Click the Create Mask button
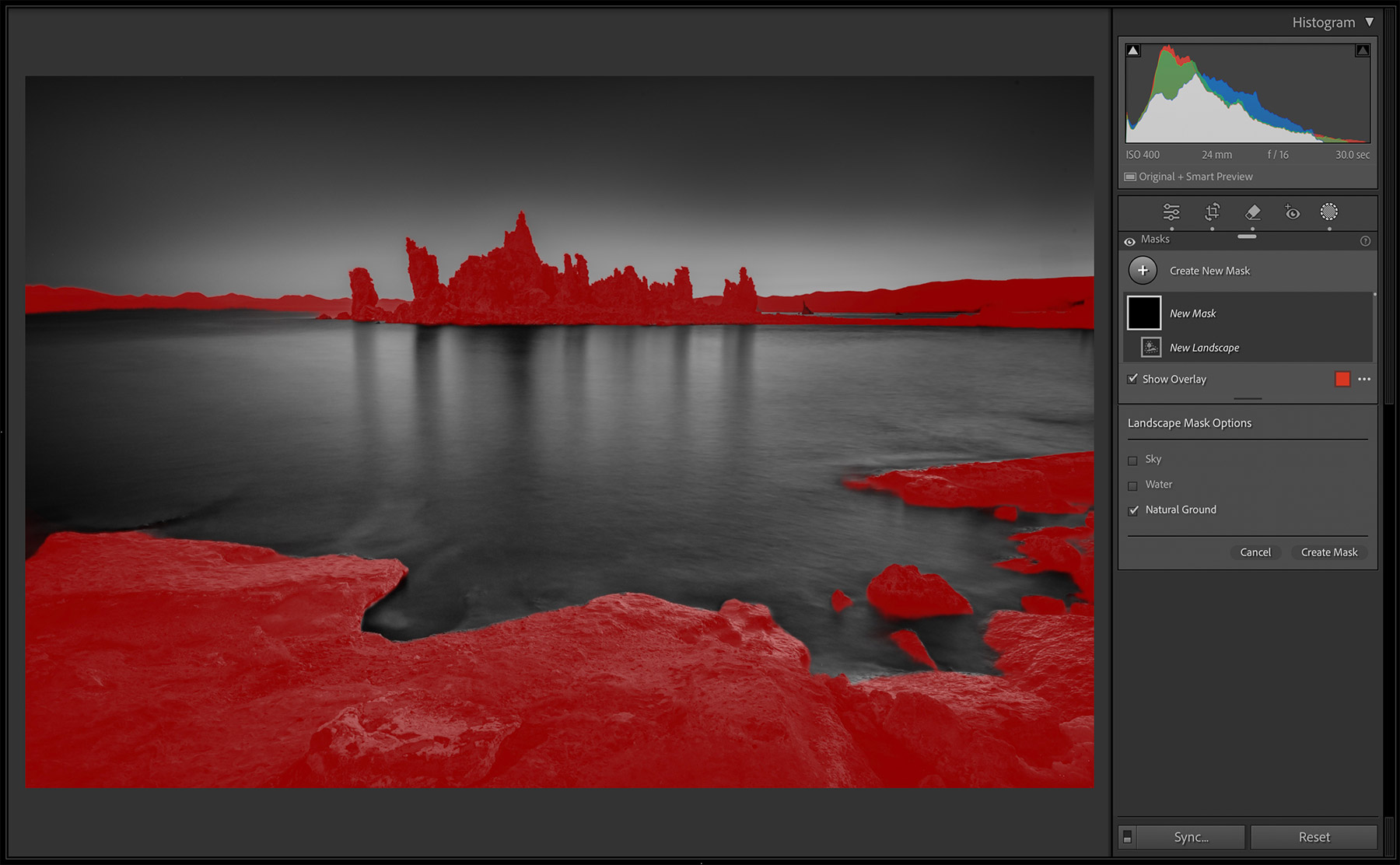The width and height of the screenshot is (1400, 865). (x=1329, y=552)
